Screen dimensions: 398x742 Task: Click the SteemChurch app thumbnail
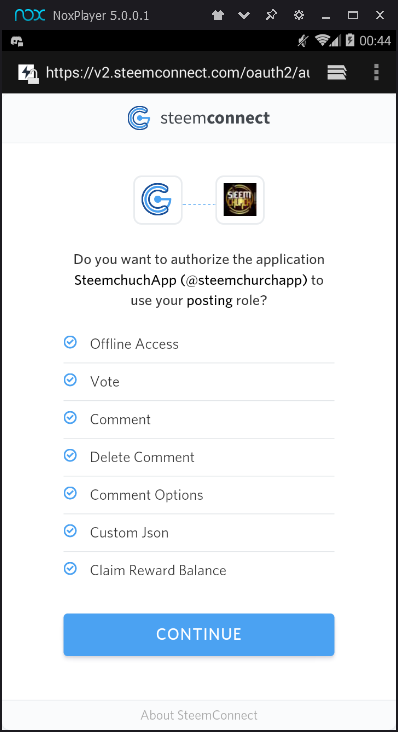[x=240, y=200]
